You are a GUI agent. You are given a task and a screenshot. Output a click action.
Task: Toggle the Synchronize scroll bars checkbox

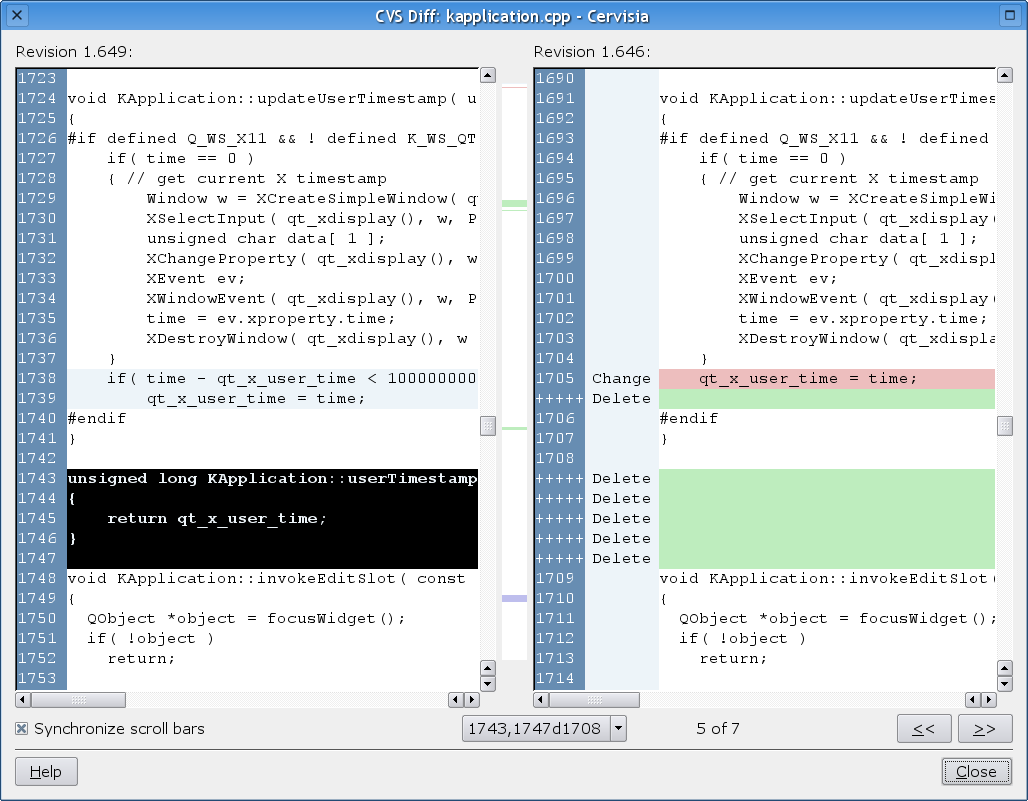point(22,729)
